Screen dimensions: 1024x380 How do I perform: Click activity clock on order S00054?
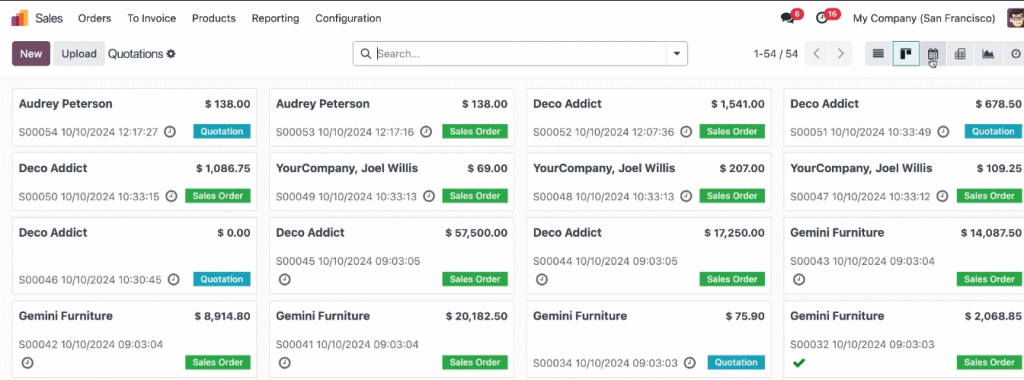click(x=169, y=132)
